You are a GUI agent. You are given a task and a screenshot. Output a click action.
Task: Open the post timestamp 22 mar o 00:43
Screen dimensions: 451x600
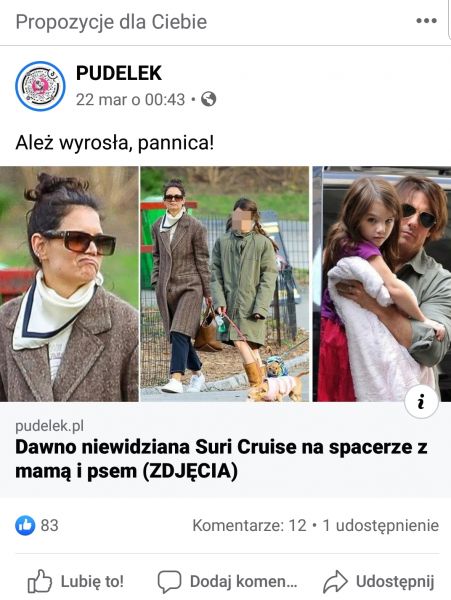pyautogui.click(x=130, y=100)
